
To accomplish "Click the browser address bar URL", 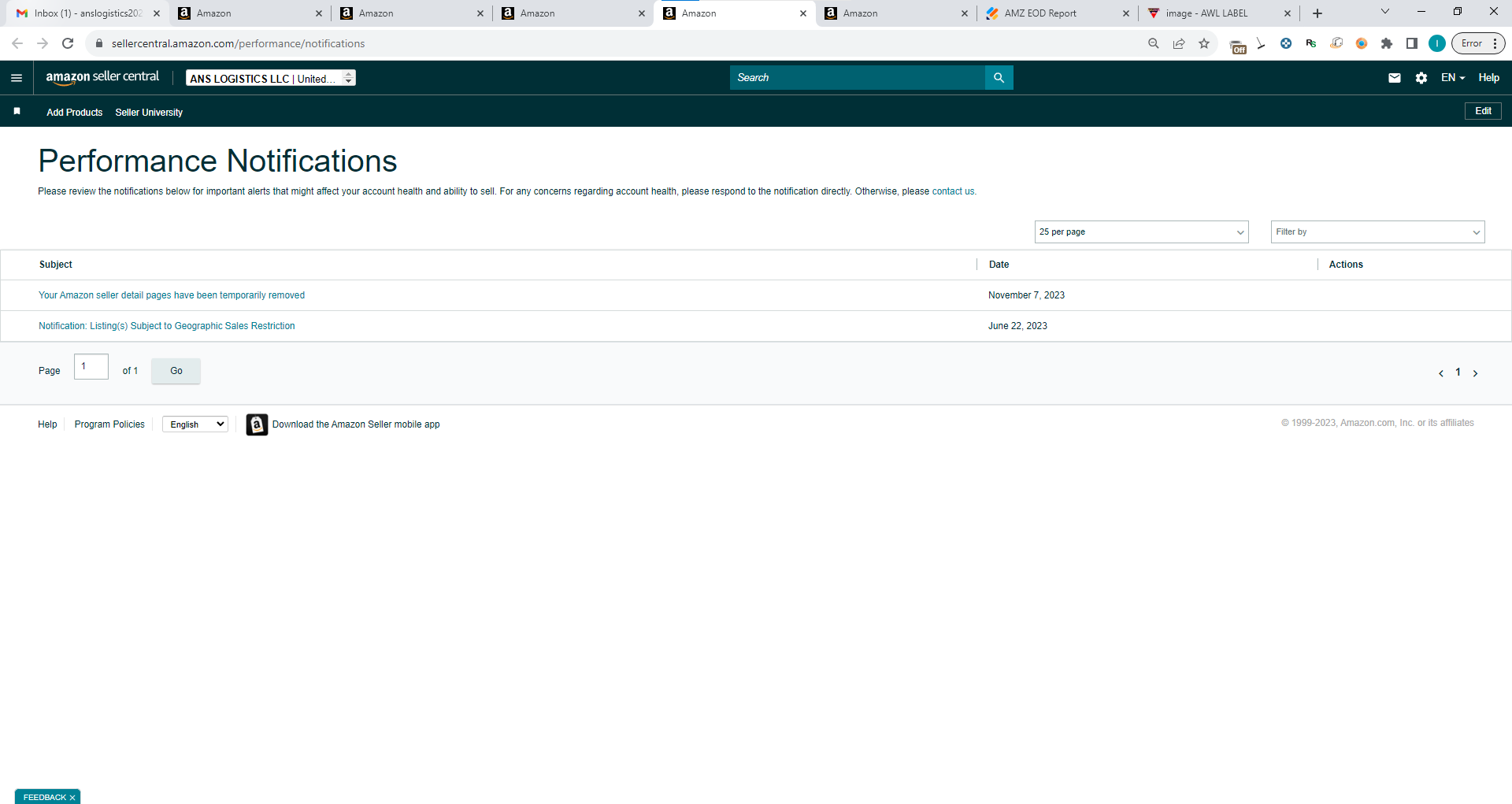I will point(238,43).
